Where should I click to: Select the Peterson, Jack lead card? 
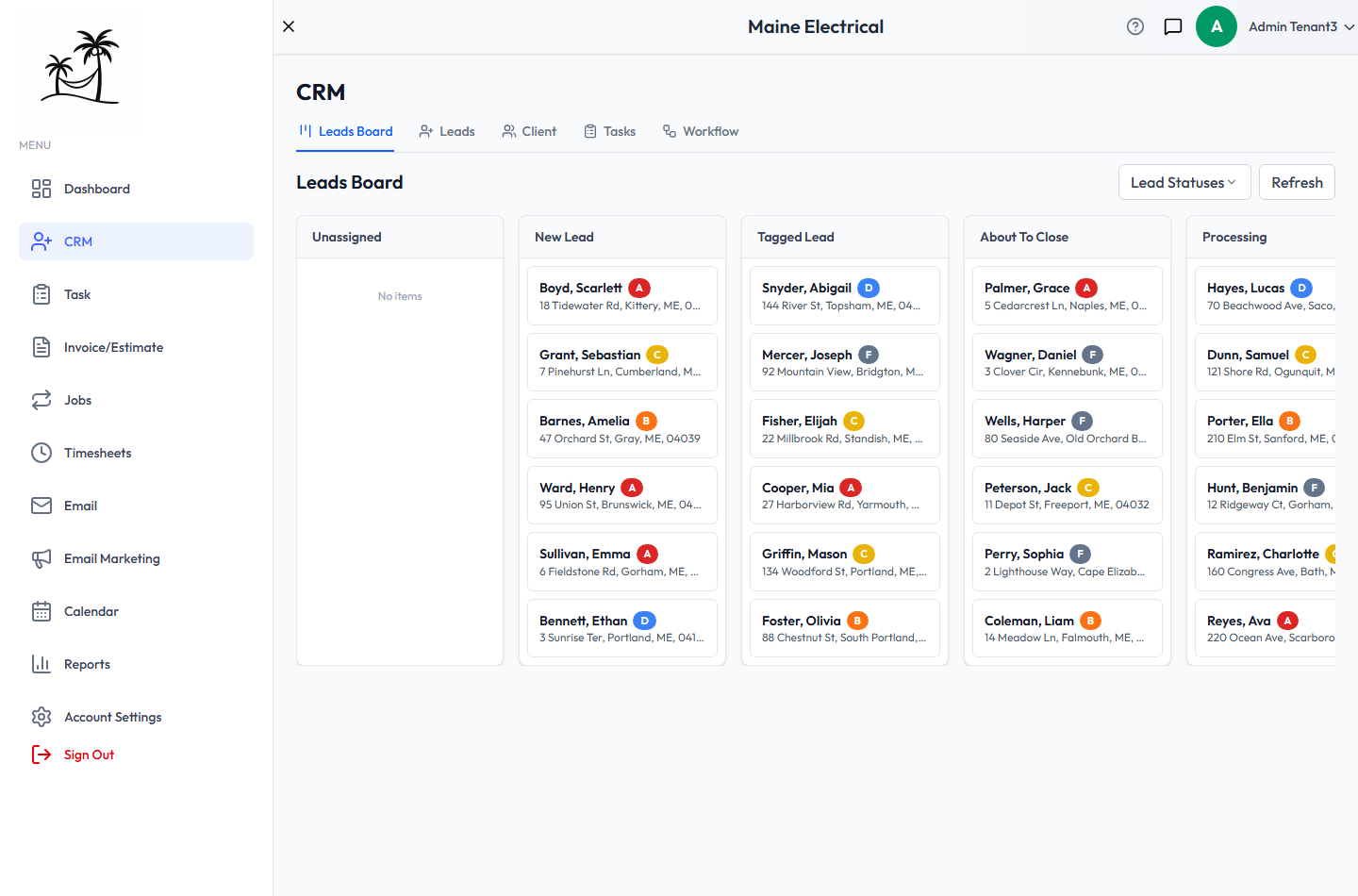(1068, 495)
